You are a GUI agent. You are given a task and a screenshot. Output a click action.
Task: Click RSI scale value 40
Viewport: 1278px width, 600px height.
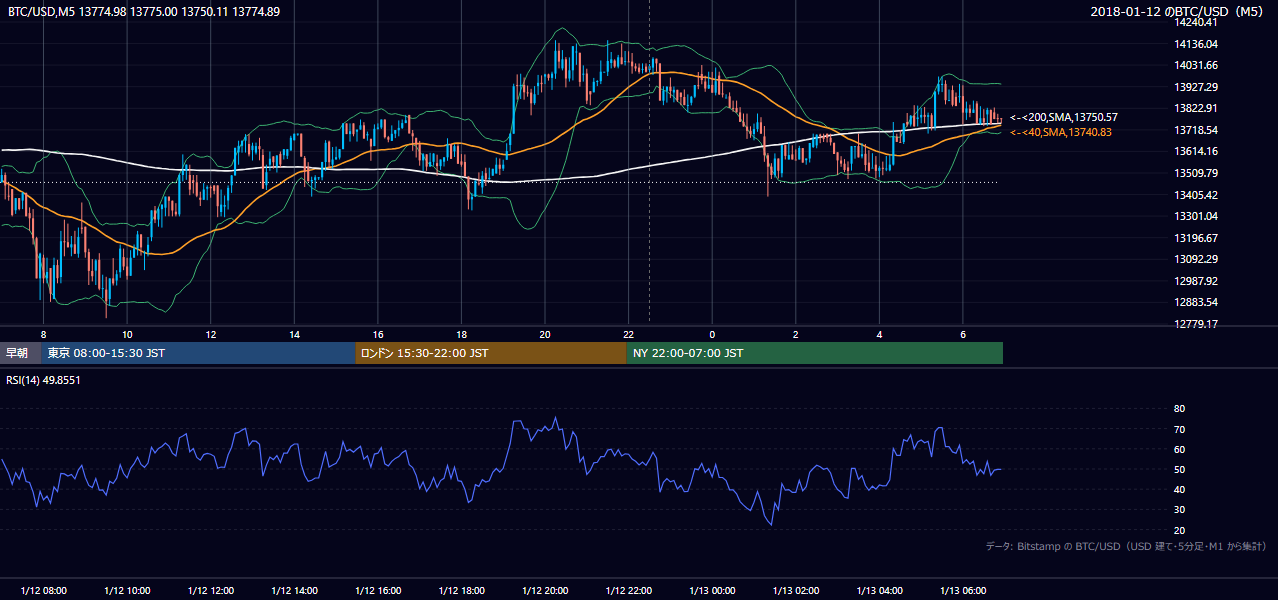tap(1179, 489)
